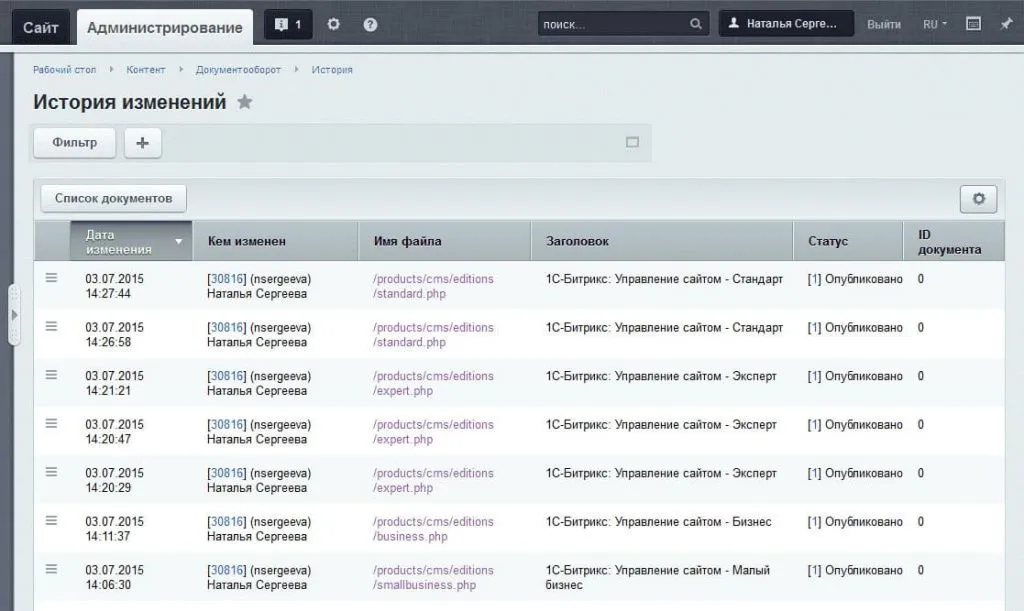Expand the left sidebar panel handle

coord(14,314)
